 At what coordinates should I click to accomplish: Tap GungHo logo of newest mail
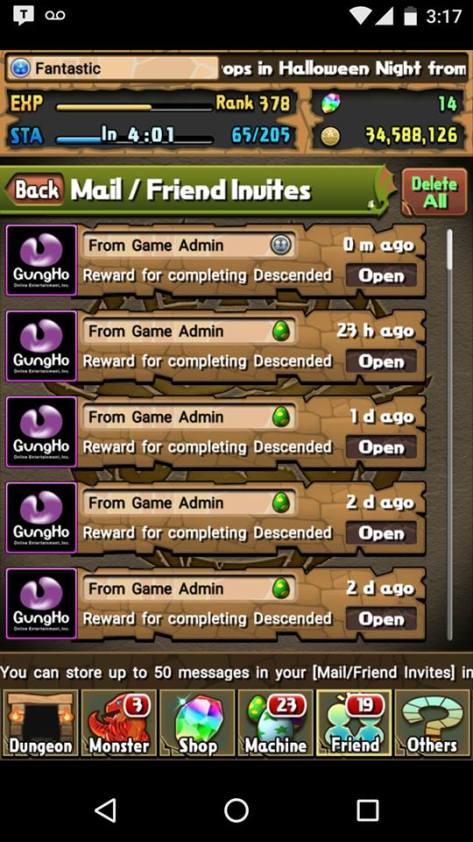(41, 260)
